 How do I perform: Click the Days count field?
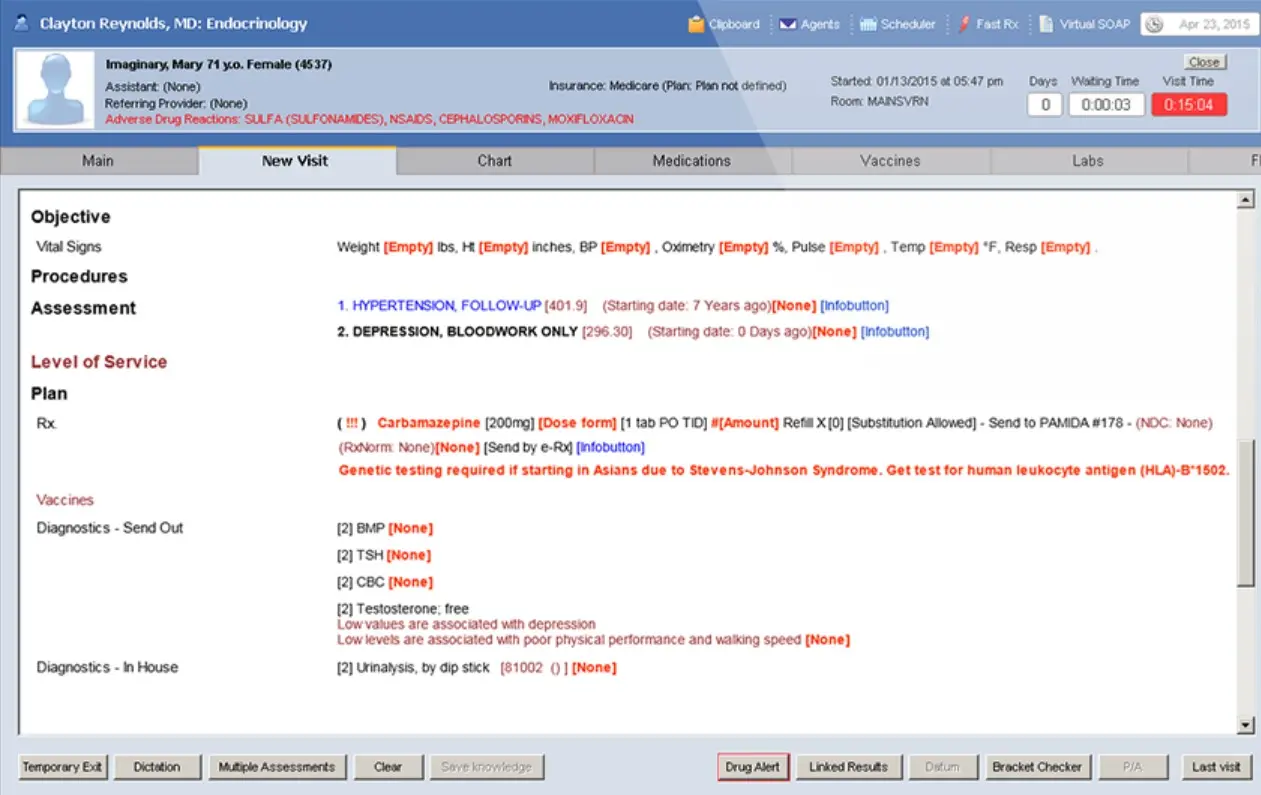[1044, 104]
